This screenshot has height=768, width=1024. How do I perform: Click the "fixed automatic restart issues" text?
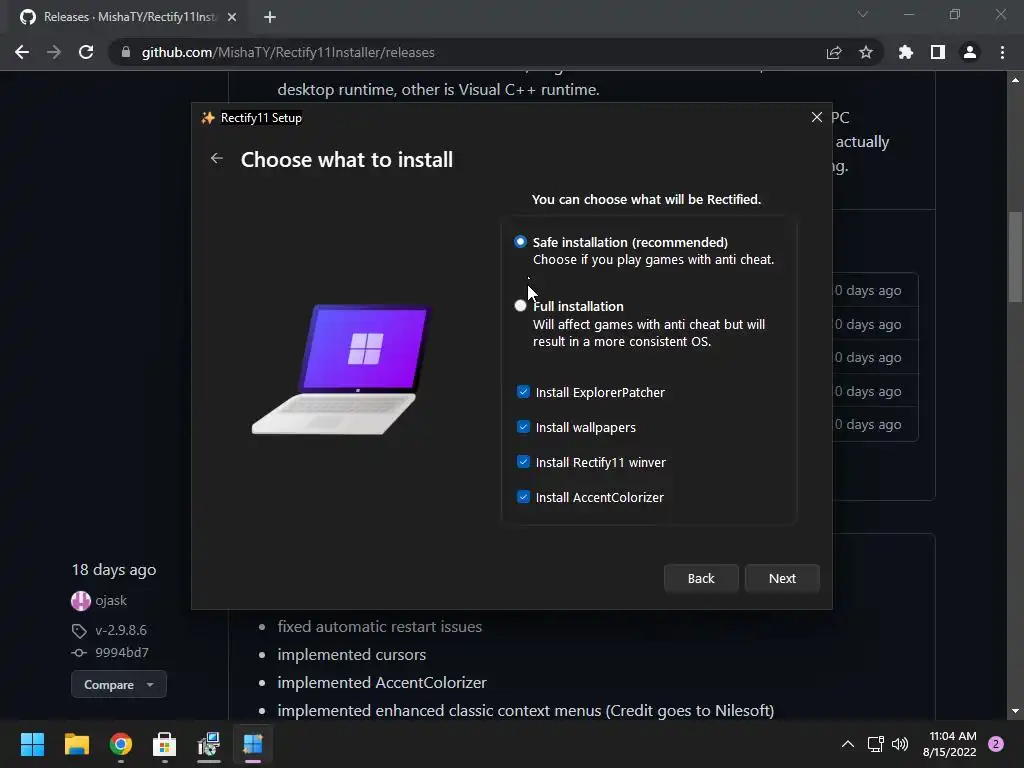379,626
